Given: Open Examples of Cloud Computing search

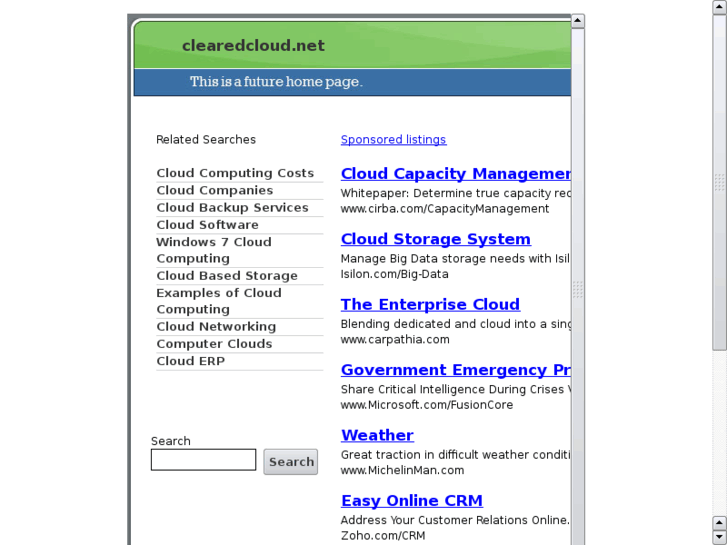Looking at the screenshot, I should (219, 301).
